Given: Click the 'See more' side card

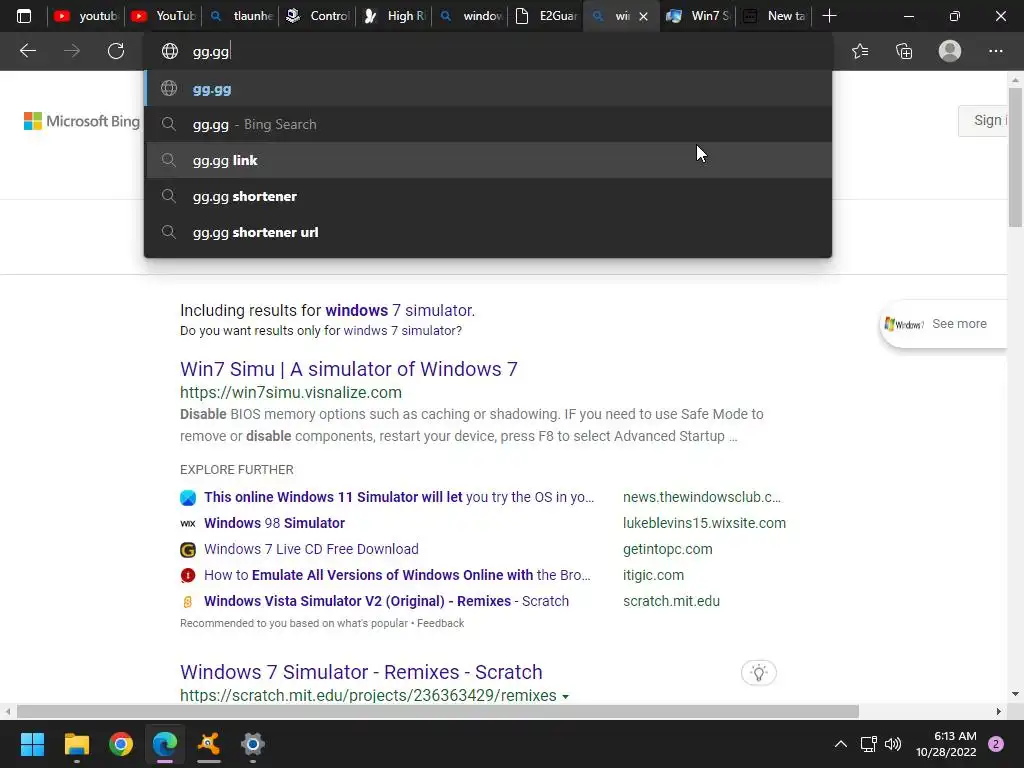Looking at the screenshot, I should 944,324.
